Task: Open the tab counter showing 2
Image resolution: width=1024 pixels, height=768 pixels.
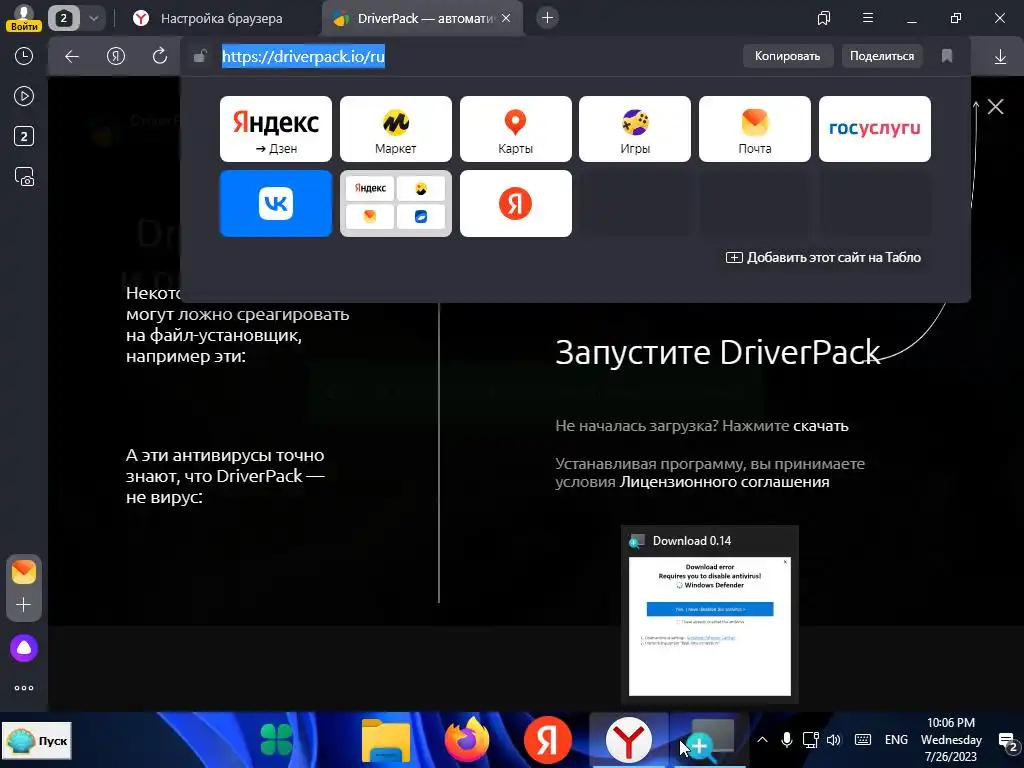Action: pyautogui.click(x=63, y=18)
